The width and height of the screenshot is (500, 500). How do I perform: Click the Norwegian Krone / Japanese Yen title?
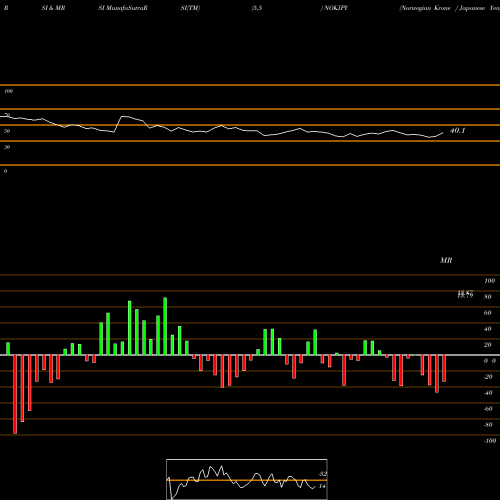[x=450, y=8]
